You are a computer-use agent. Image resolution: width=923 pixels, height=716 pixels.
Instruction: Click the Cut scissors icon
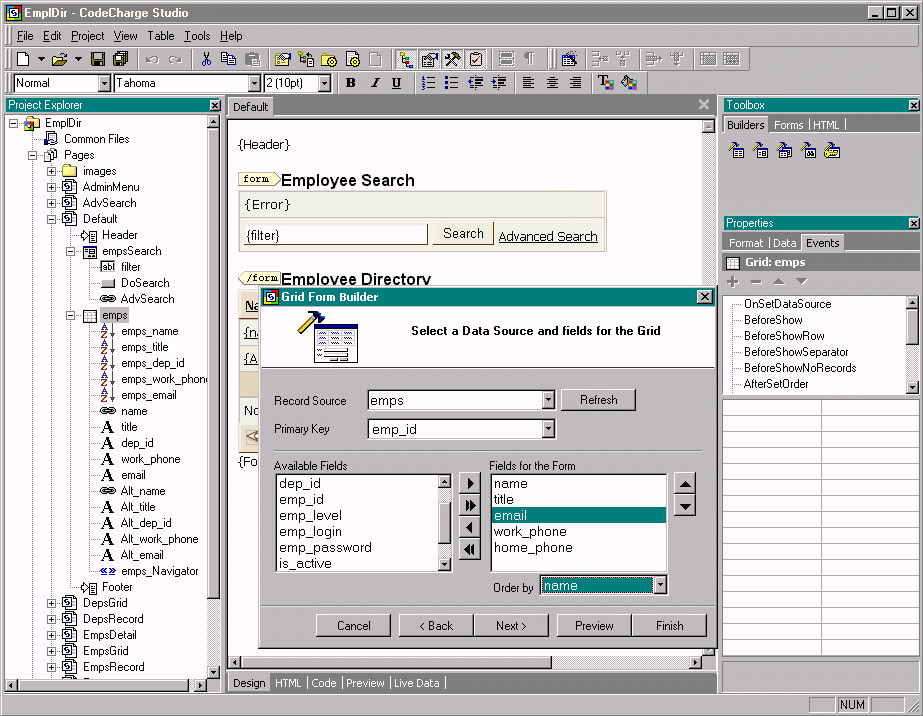click(206, 59)
